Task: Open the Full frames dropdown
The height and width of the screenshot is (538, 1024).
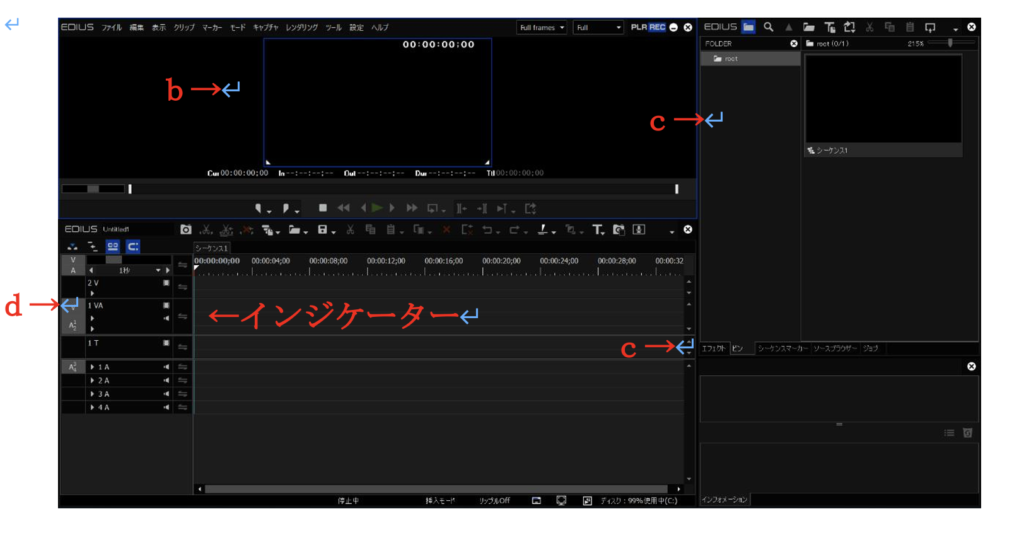Action: tap(541, 27)
